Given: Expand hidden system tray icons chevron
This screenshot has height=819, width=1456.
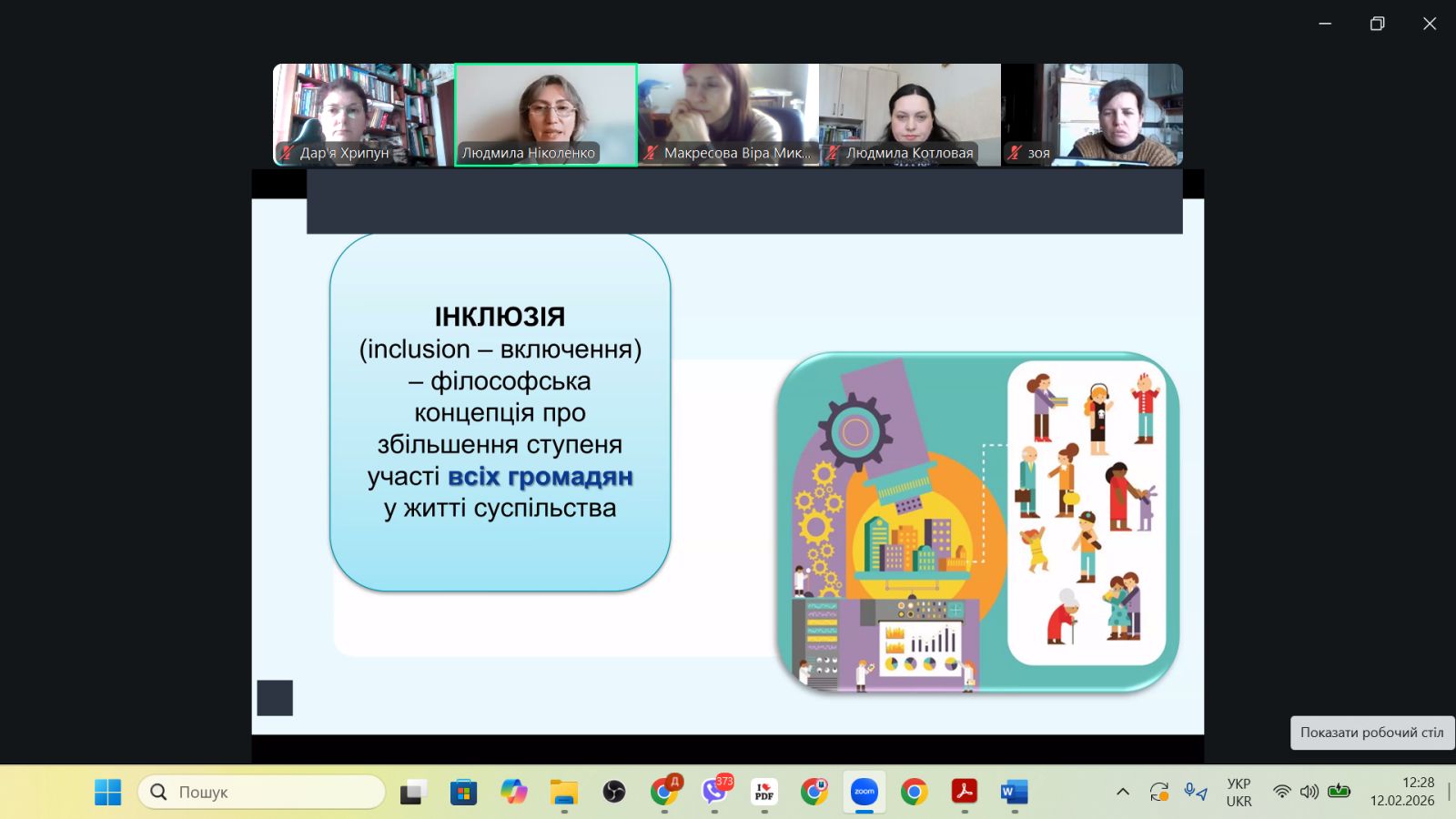Looking at the screenshot, I should pyautogui.click(x=1123, y=792).
